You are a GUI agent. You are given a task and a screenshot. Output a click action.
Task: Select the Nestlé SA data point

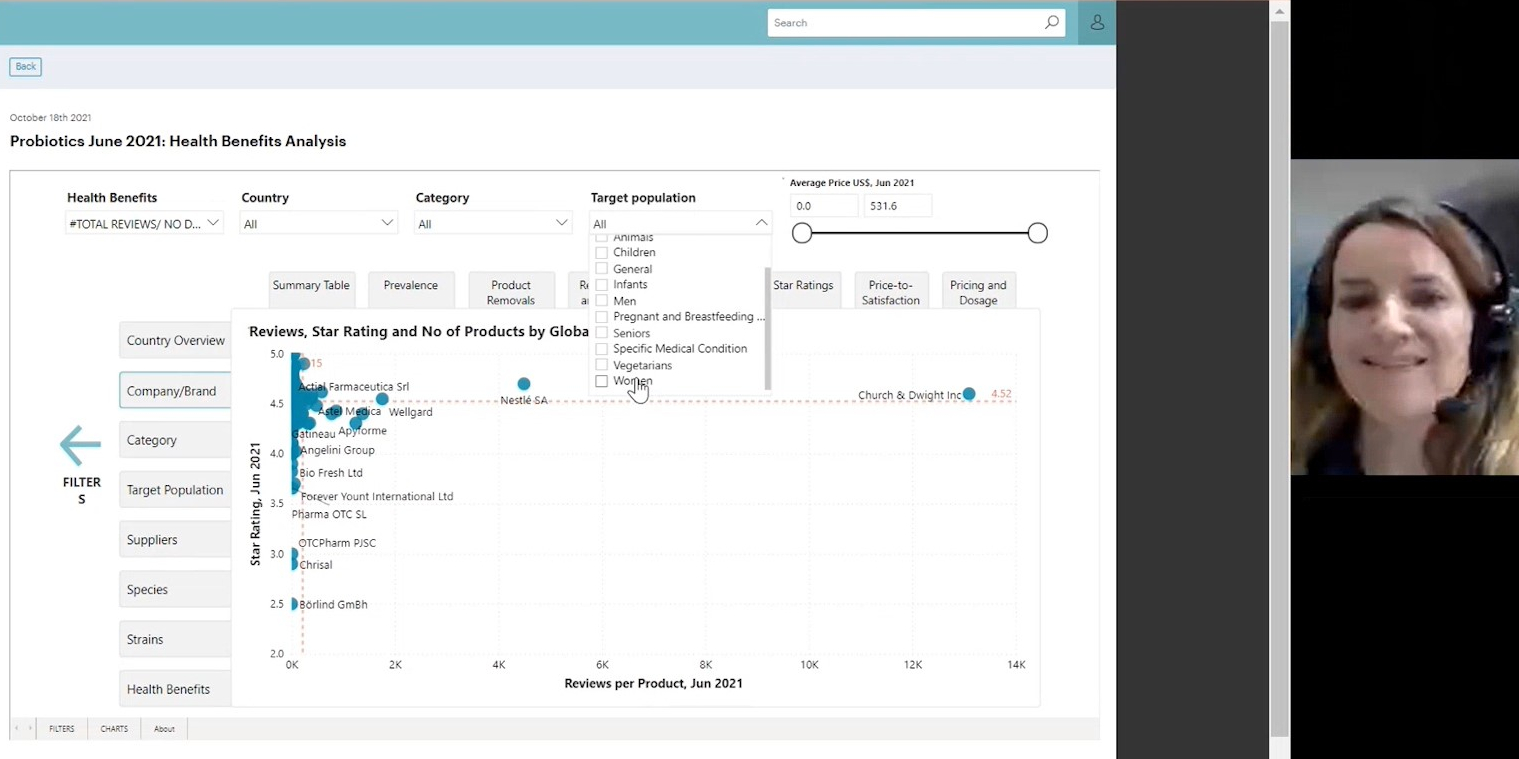523,384
